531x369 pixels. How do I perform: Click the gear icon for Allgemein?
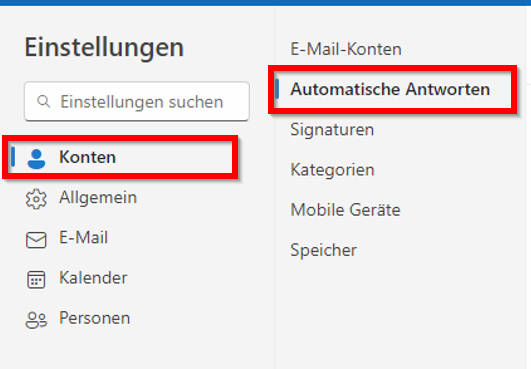tap(36, 199)
